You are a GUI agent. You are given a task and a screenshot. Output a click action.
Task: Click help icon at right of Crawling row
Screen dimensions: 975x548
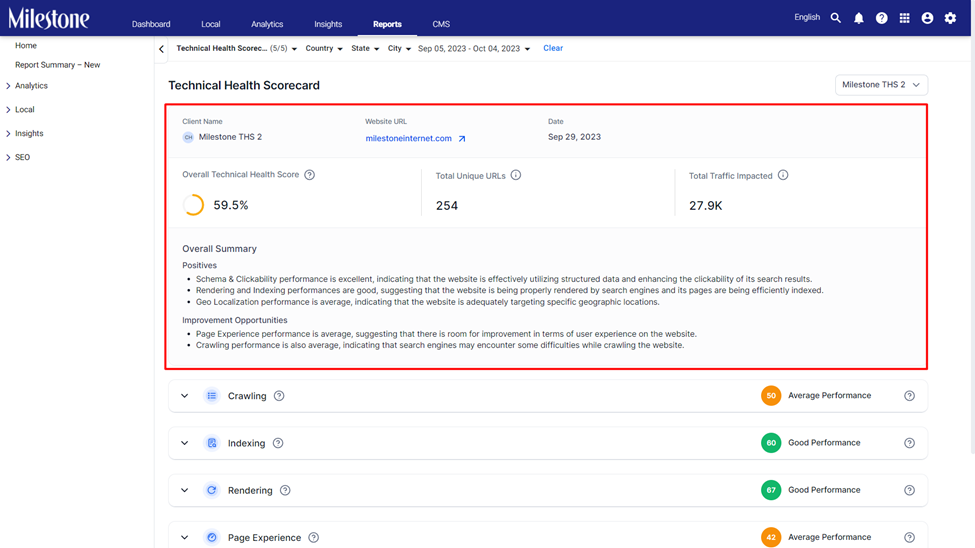[x=909, y=396]
